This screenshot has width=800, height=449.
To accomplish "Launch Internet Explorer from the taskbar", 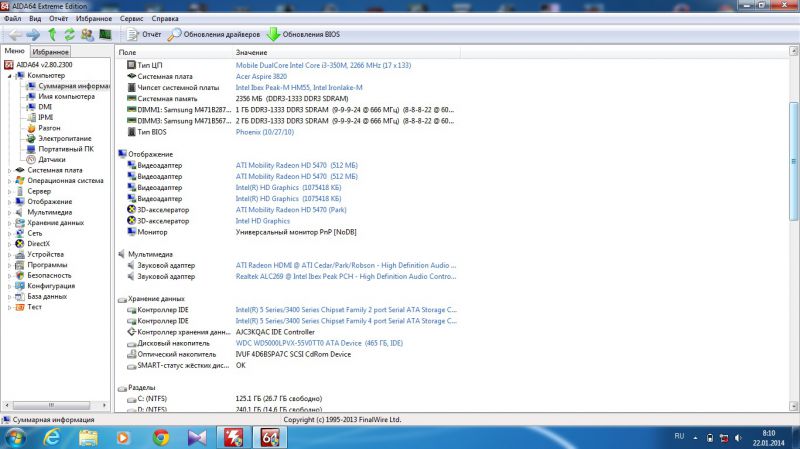I will tap(53, 438).
